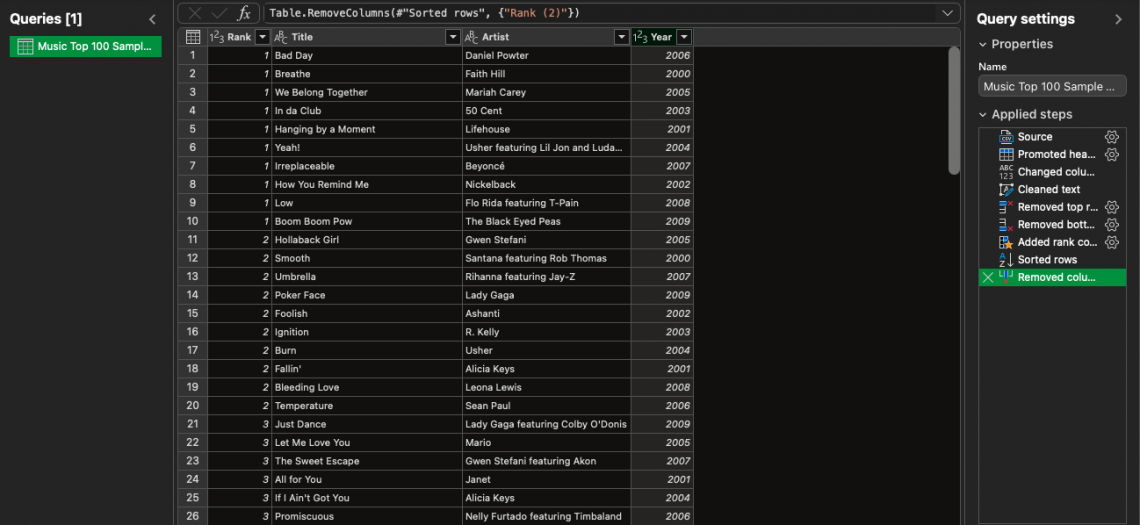Confirm formula with the checkmark icon
The image size is (1140, 525).
point(219,13)
